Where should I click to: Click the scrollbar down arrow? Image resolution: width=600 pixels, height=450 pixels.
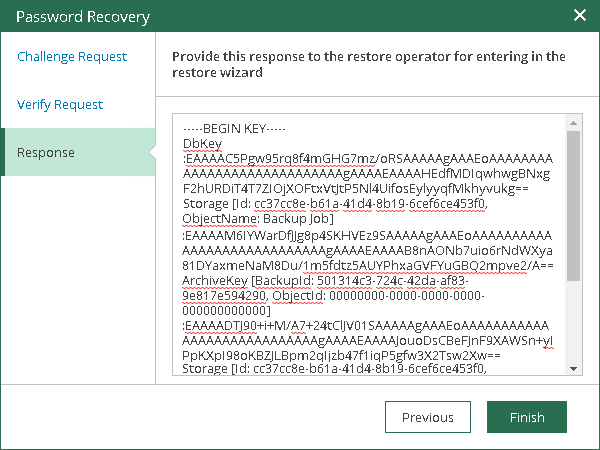click(x=574, y=368)
